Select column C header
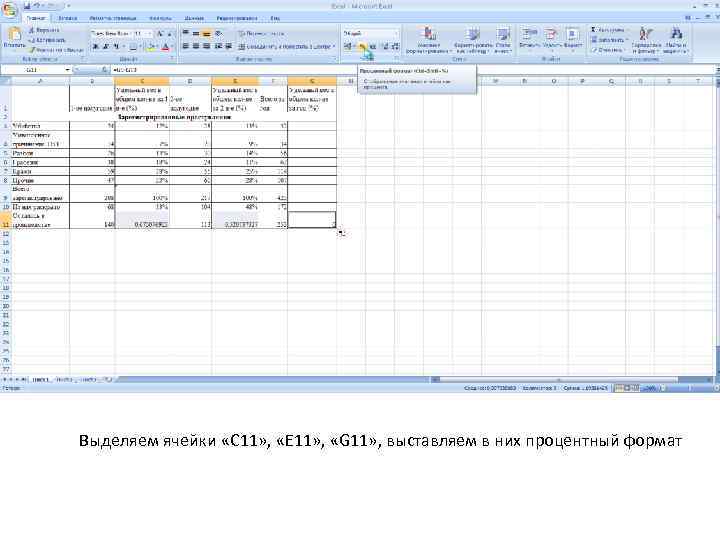This screenshot has width=720, height=540. 142,81
